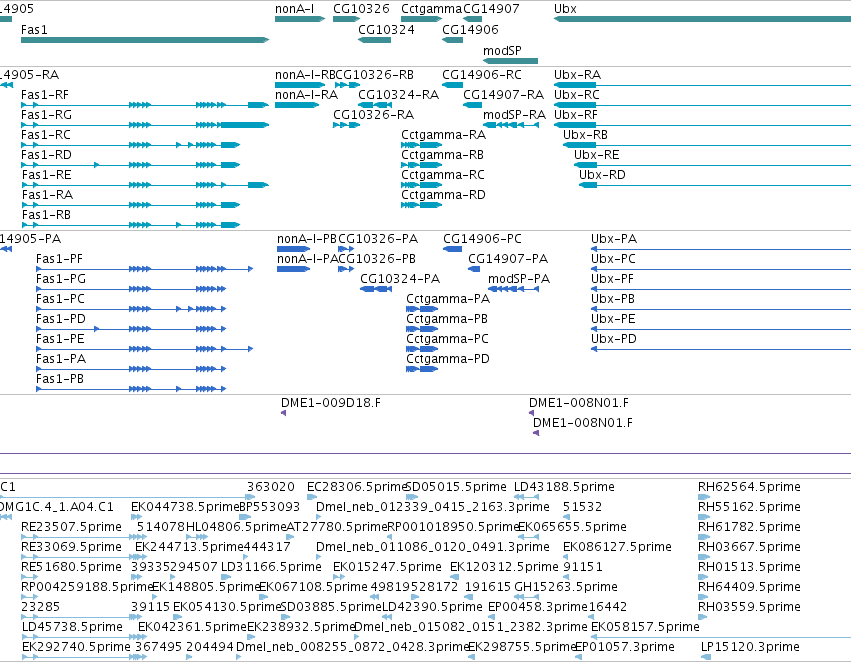Open transcript modSP-RA

click(x=511, y=125)
